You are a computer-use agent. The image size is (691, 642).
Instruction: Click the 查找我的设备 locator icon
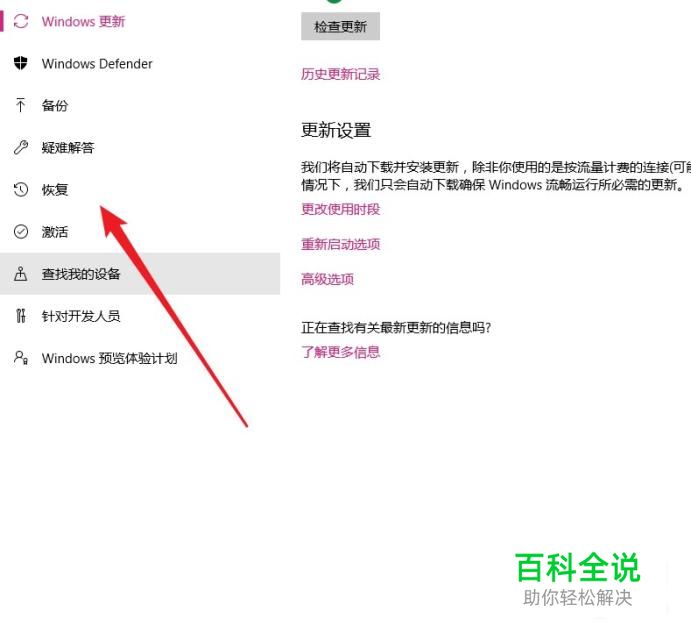tap(21, 274)
